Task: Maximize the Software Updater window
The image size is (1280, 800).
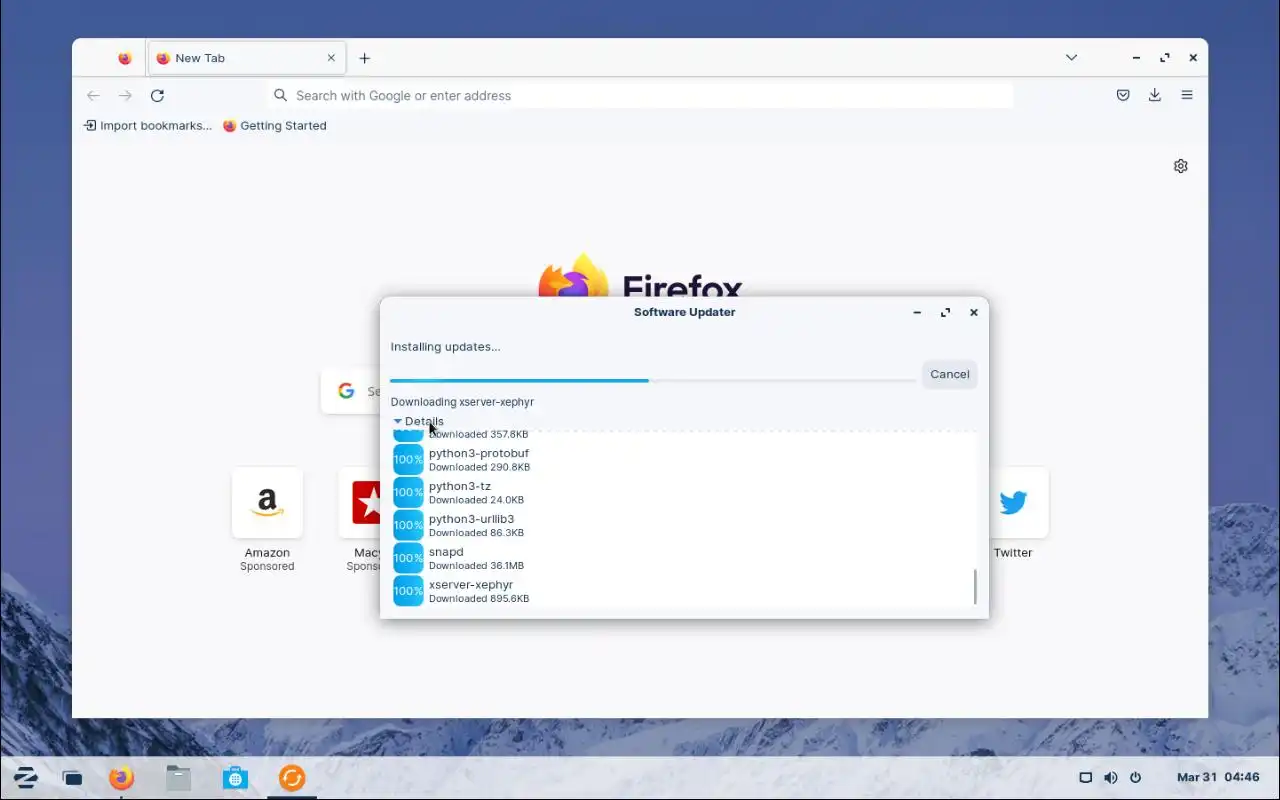Action: [x=945, y=312]
